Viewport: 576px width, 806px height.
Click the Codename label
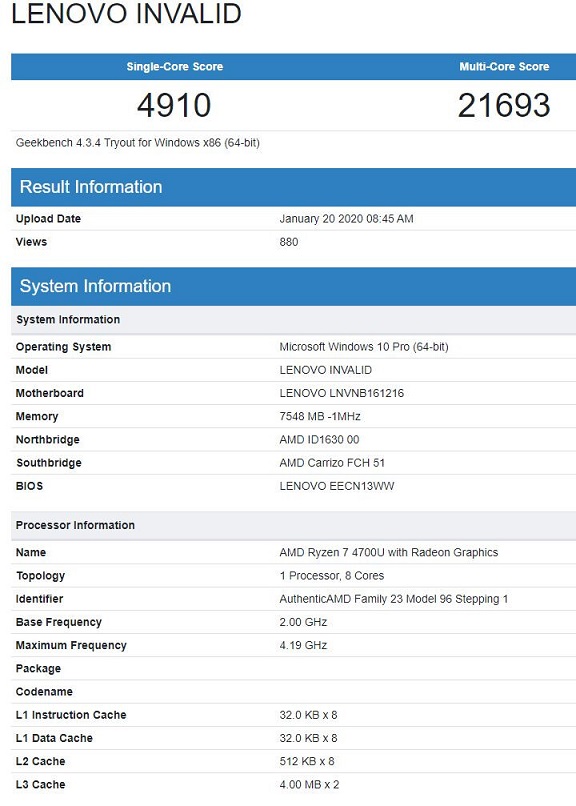[x=44, y=691]
